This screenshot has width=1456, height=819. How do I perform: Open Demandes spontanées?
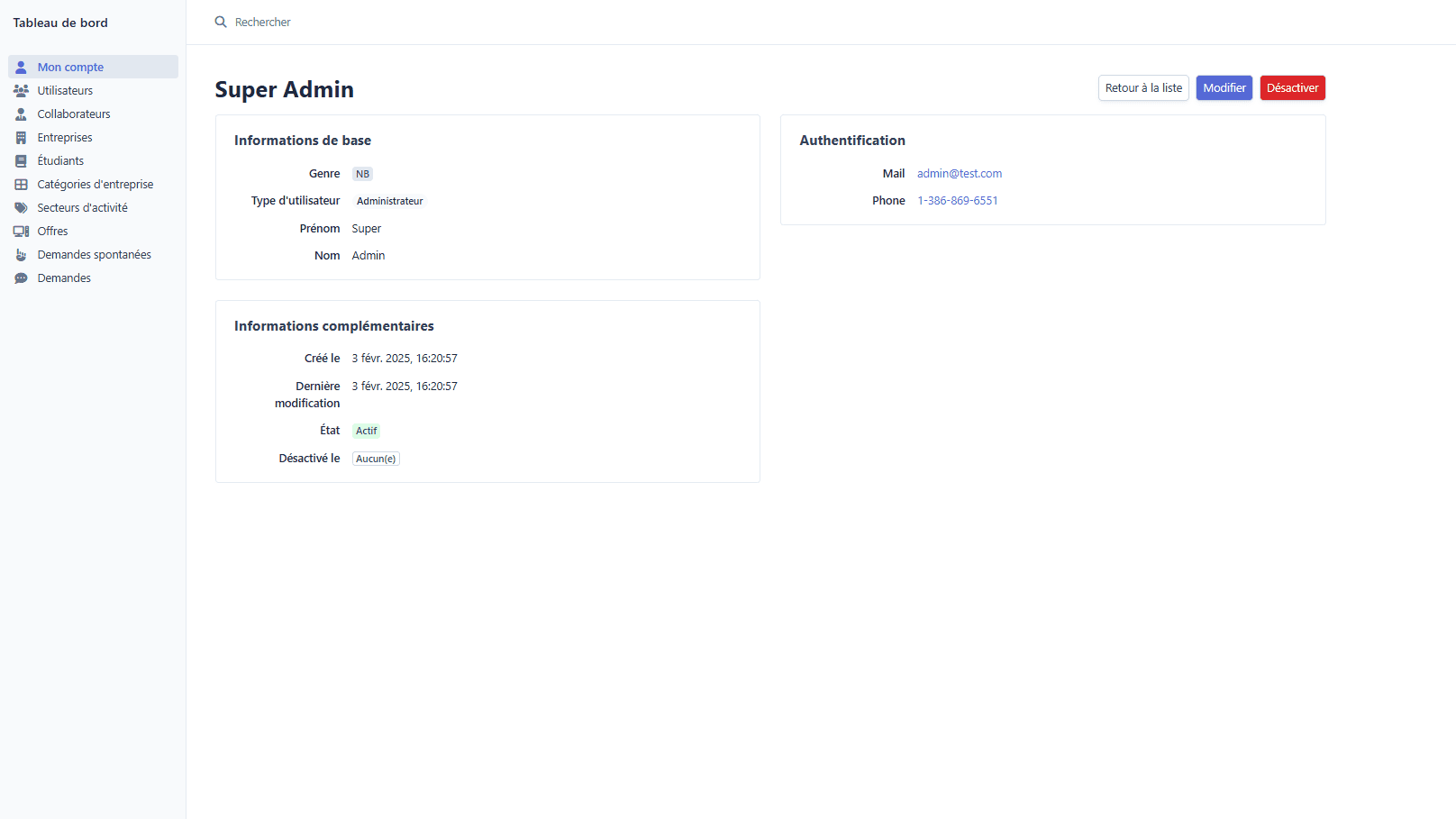coord(94,254)
